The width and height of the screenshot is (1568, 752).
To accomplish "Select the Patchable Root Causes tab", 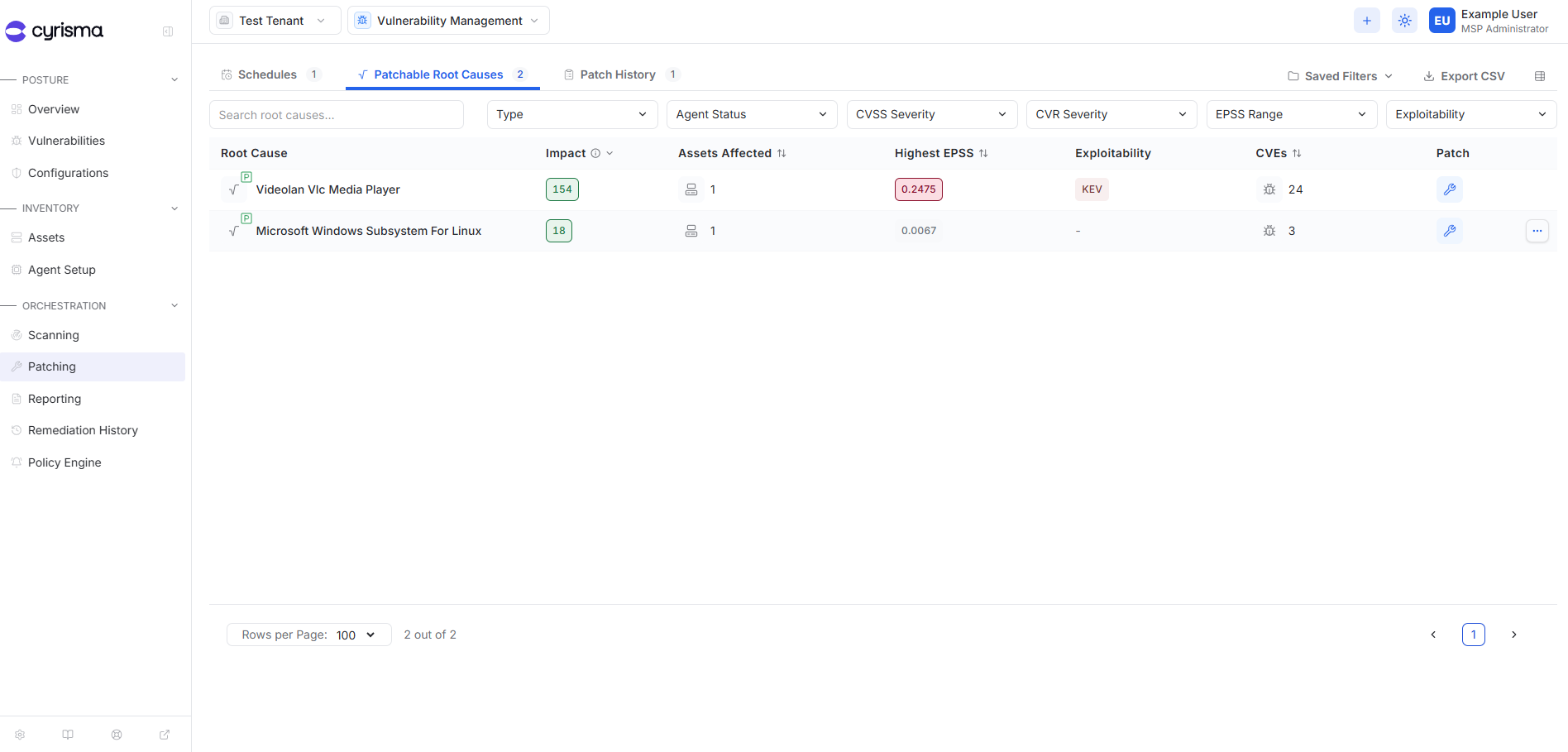I will [442, 74].
